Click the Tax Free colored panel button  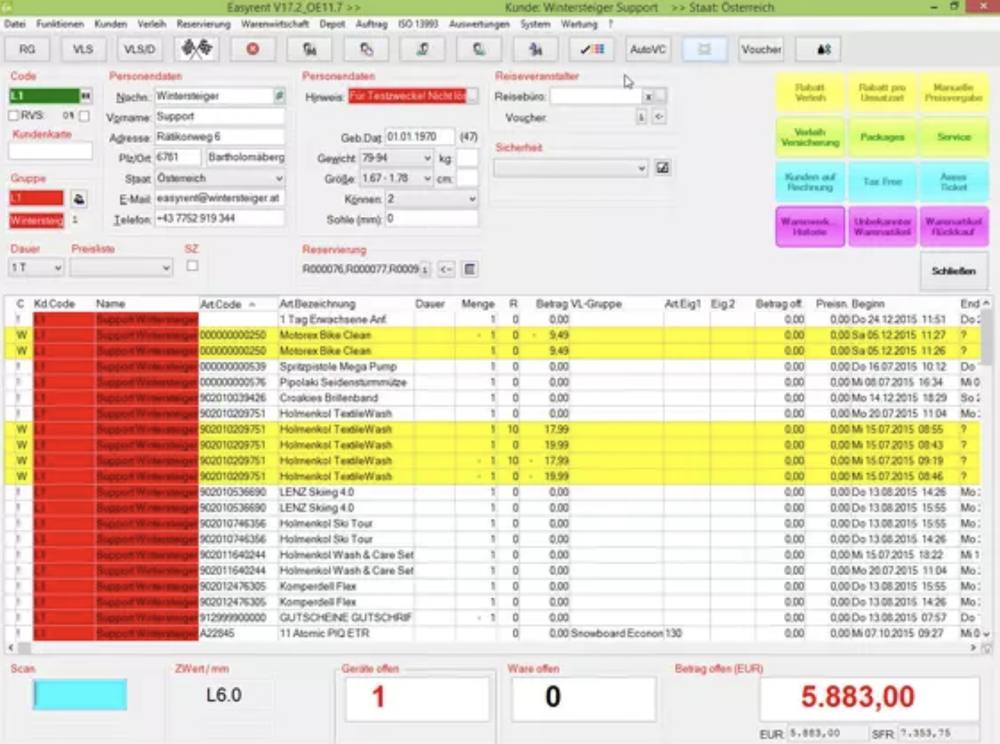coord(882,181)
